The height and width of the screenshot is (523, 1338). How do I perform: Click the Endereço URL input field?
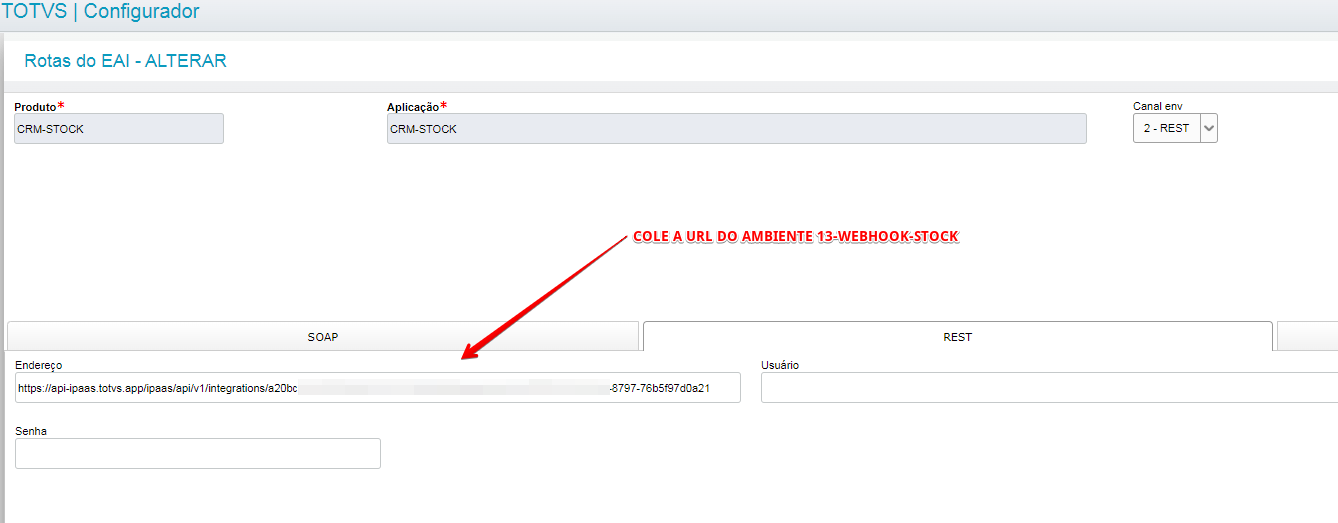coord(378,388)
